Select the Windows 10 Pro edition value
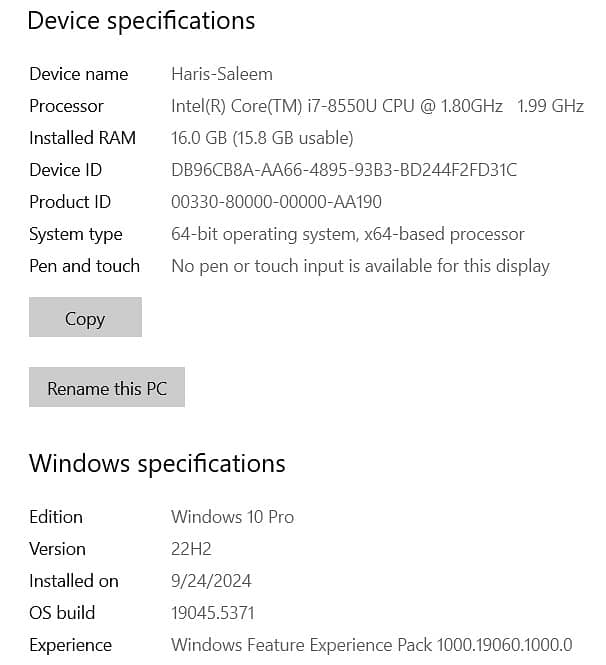The width and height of the screenshot is (606, 665). point(232,517)
